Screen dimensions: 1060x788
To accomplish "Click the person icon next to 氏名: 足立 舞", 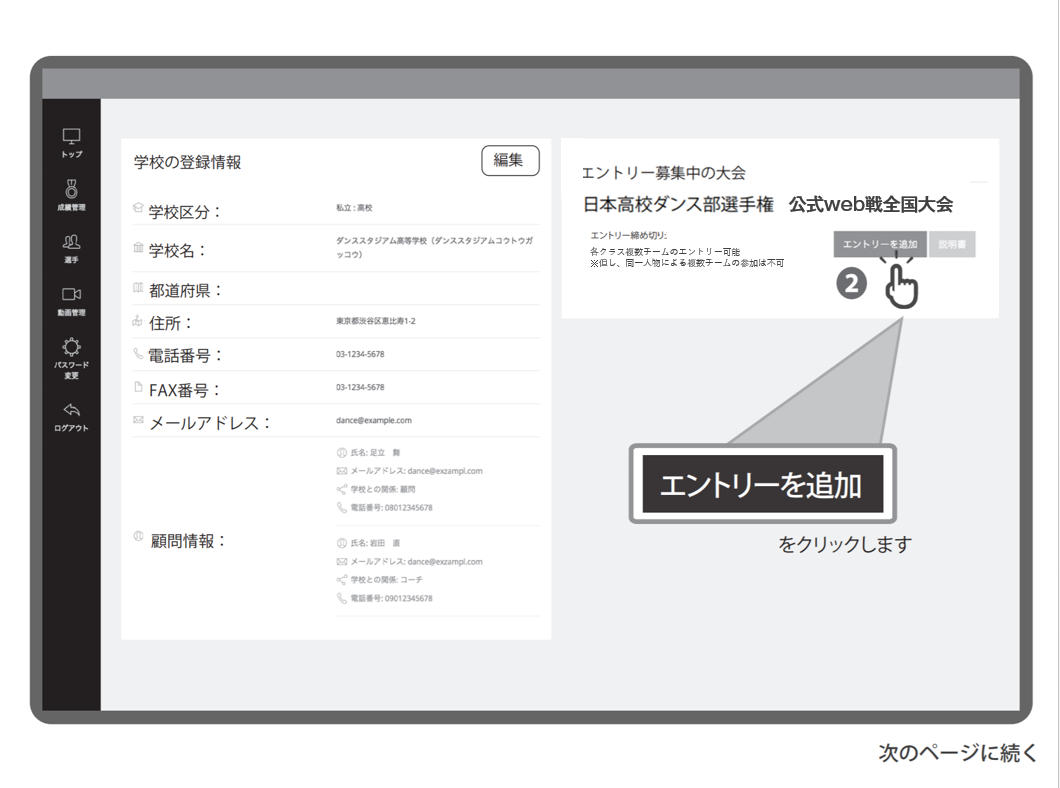I will (341, 453).
